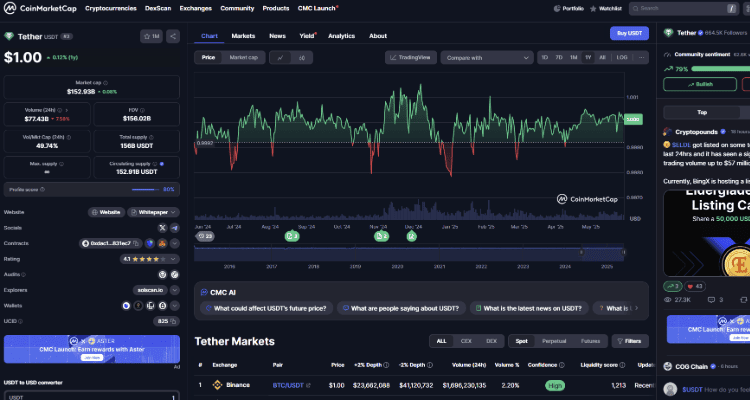Open chart in TradingView
This screenshot has width=750, height=400.
click(410, 57)
